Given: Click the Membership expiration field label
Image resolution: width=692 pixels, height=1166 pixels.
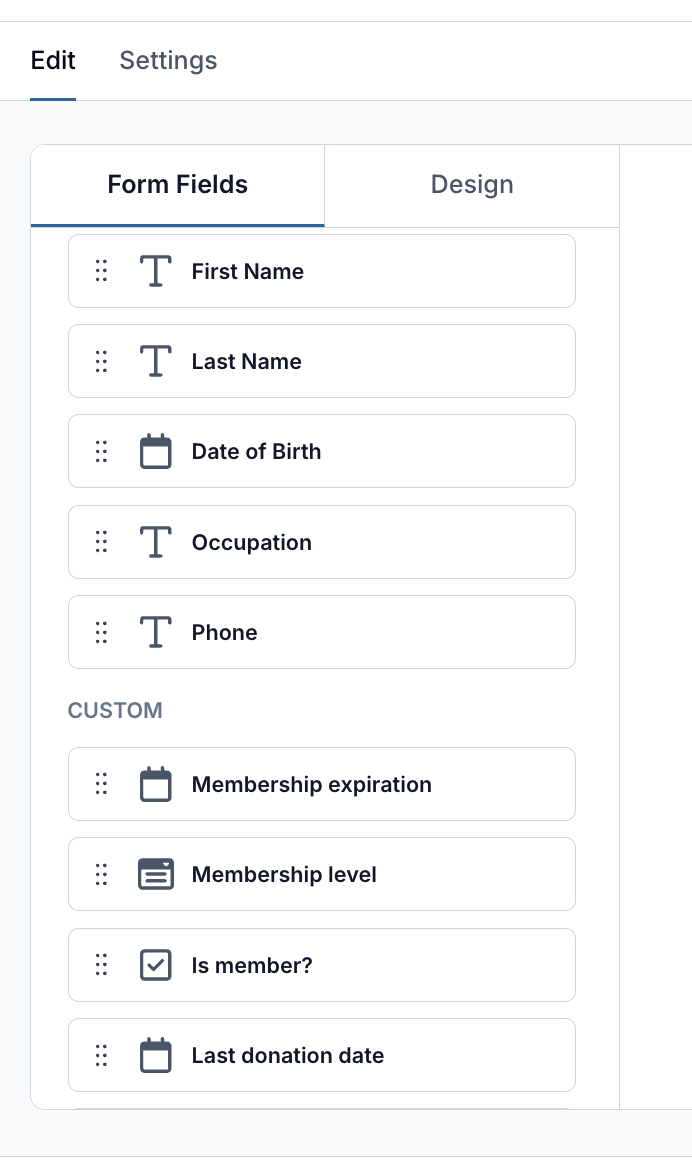Looking at the screenshot, I should [x=311, y=785].
